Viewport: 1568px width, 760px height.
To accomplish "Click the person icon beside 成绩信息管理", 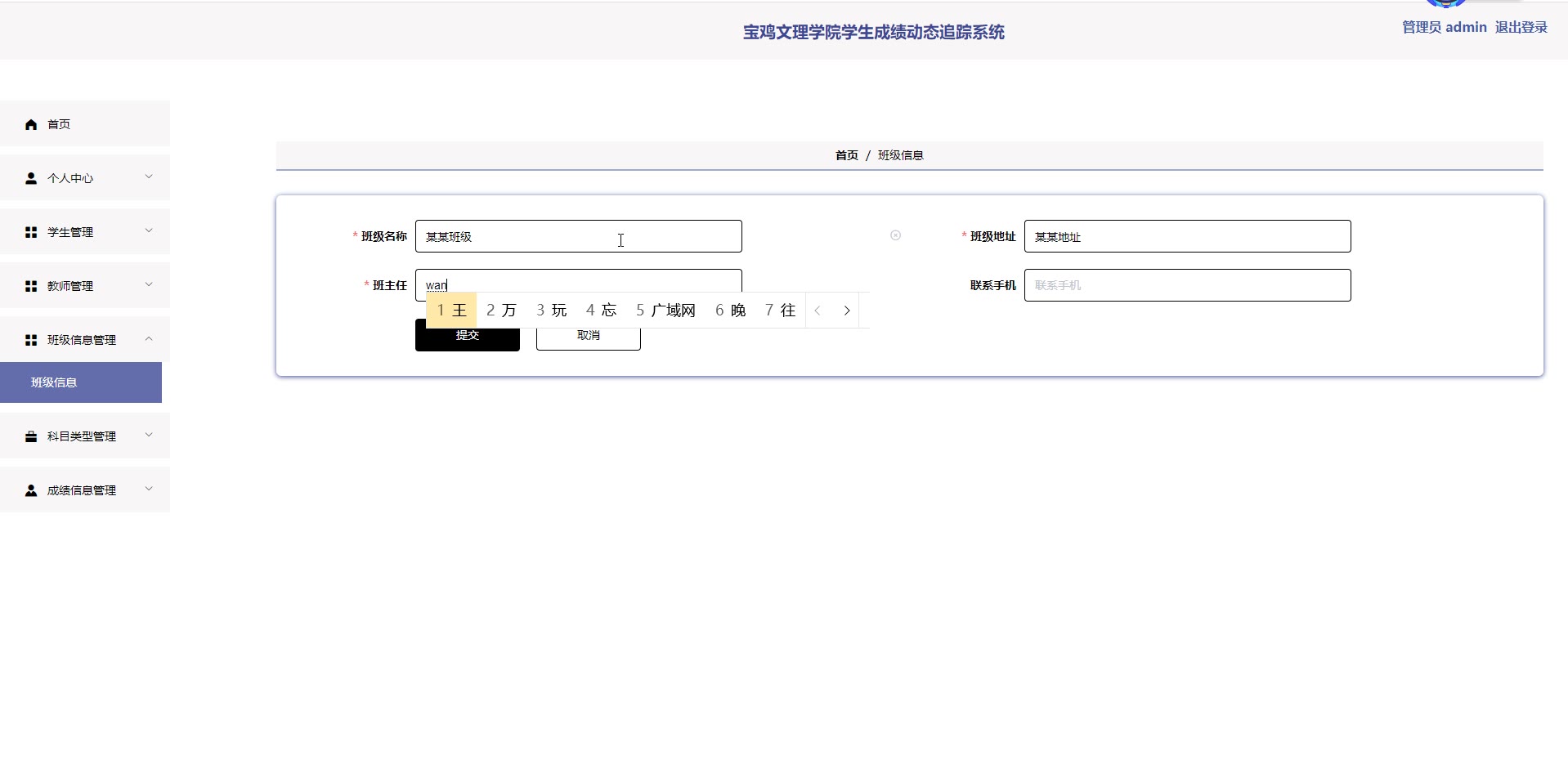I will pos(31,490).
